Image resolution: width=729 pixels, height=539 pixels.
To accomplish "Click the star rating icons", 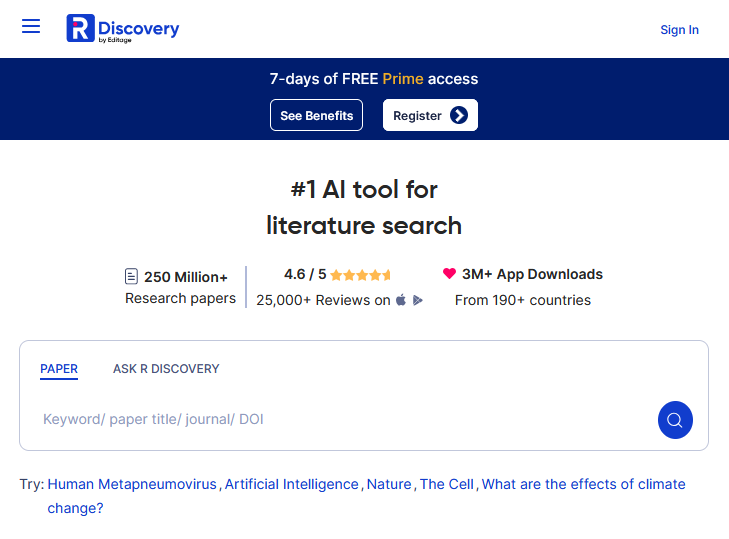I will pyautogui.click(x=361, y=275).
